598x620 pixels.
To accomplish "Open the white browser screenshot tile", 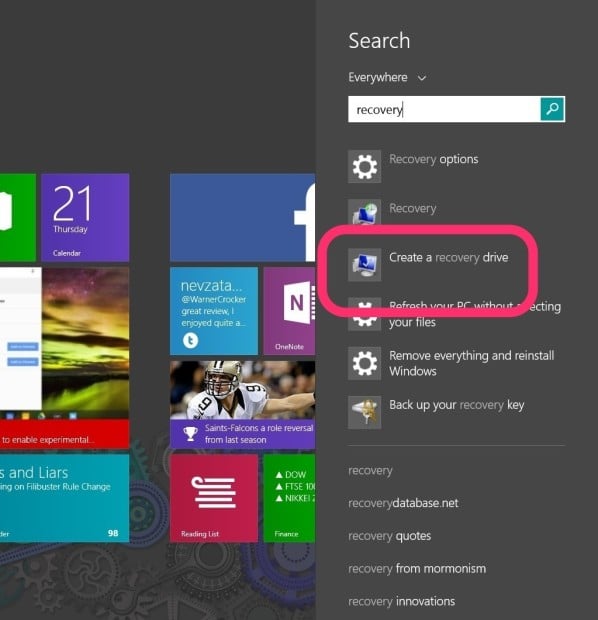I will click(x=21, y=339).
